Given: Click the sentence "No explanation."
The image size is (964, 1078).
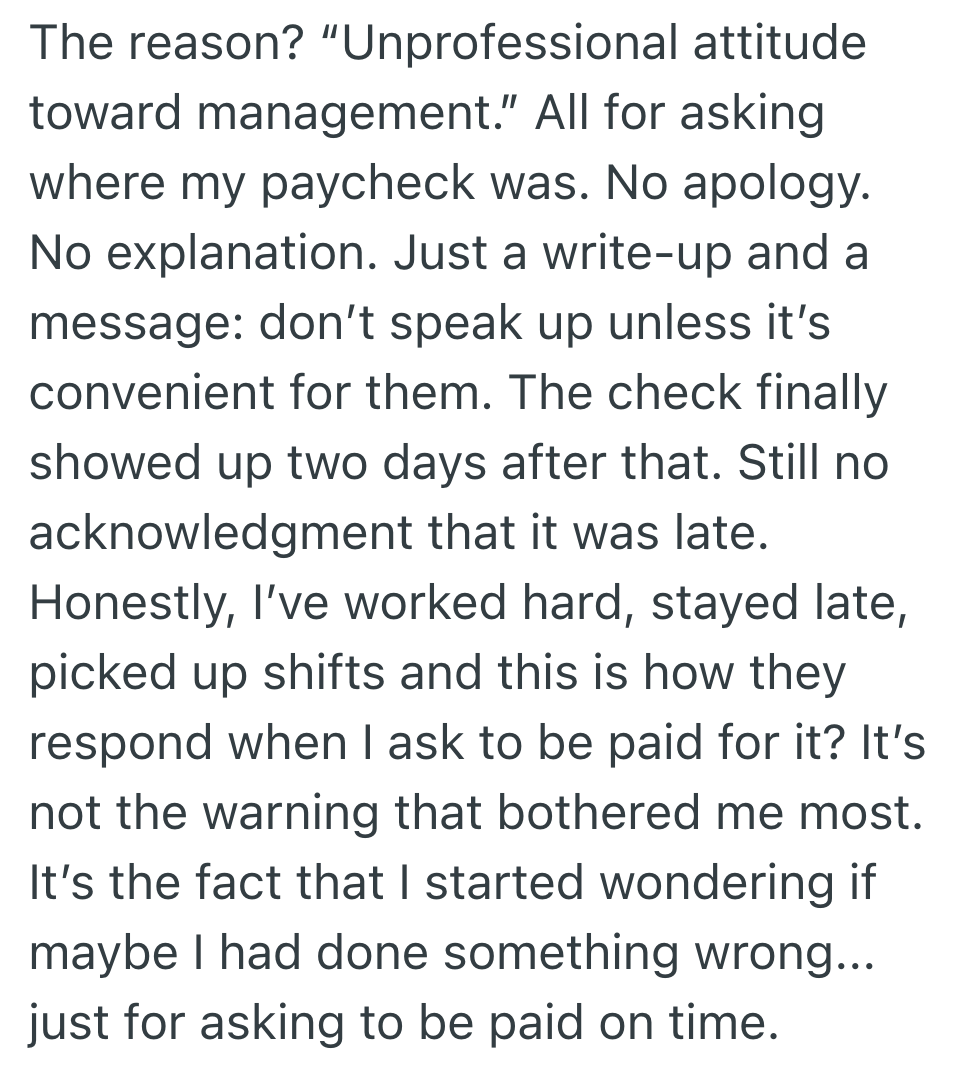Looking at the screenshot, I should click(204, 254).
